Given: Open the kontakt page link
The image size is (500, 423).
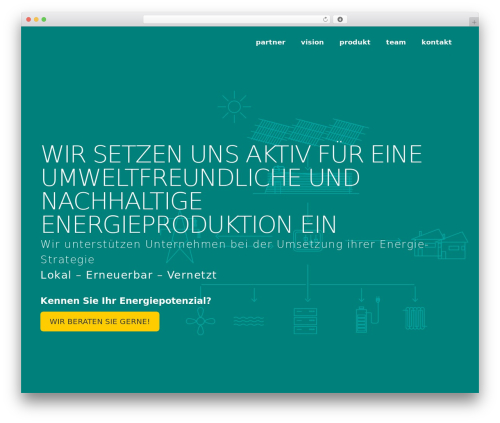Looking at the screenshot, I should click(436, 42).
